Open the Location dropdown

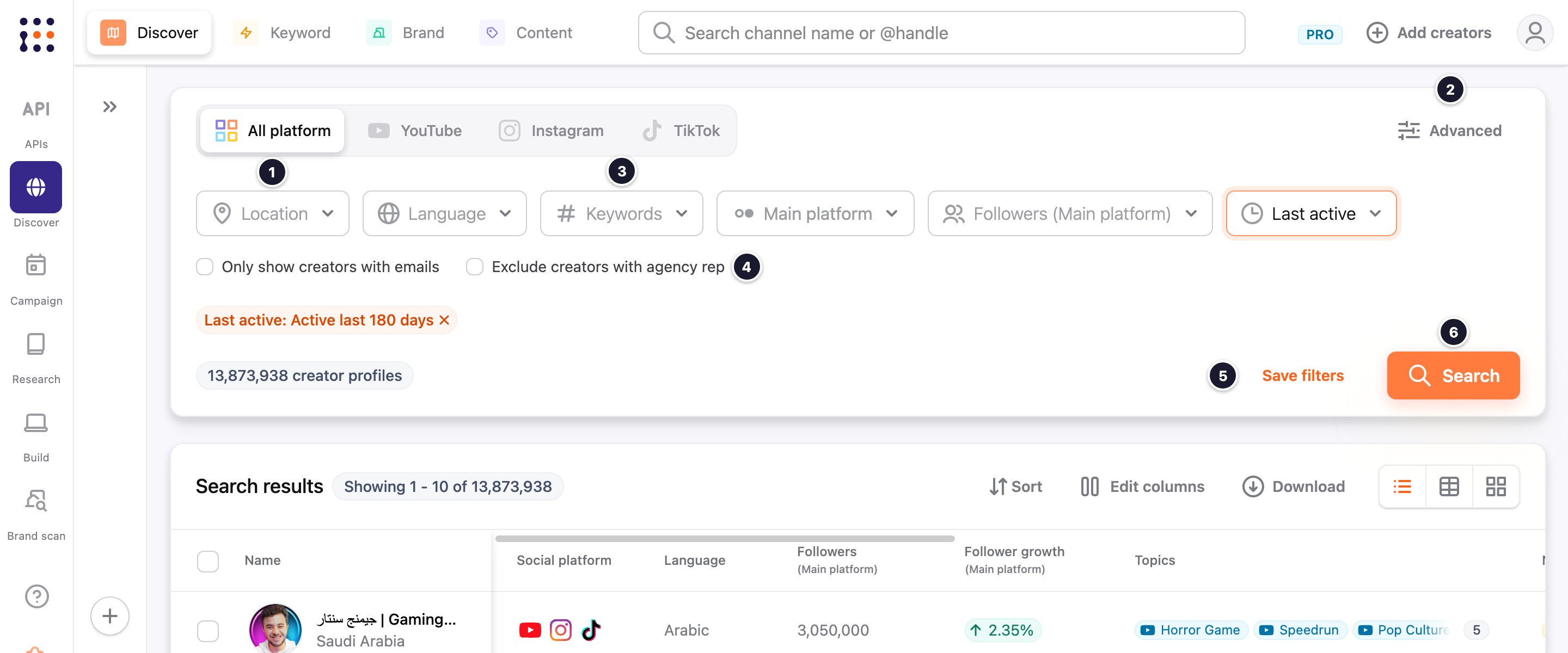[272, 214]
